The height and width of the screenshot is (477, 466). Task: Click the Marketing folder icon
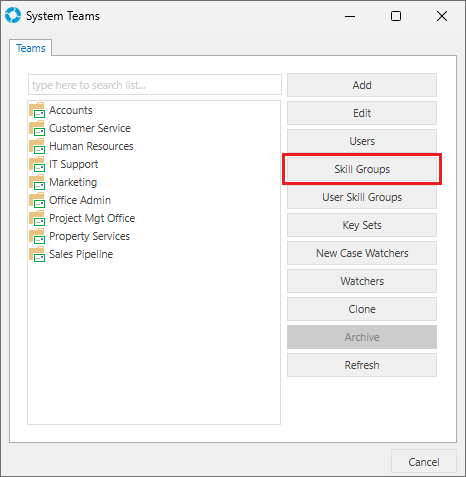coord(37,182)
